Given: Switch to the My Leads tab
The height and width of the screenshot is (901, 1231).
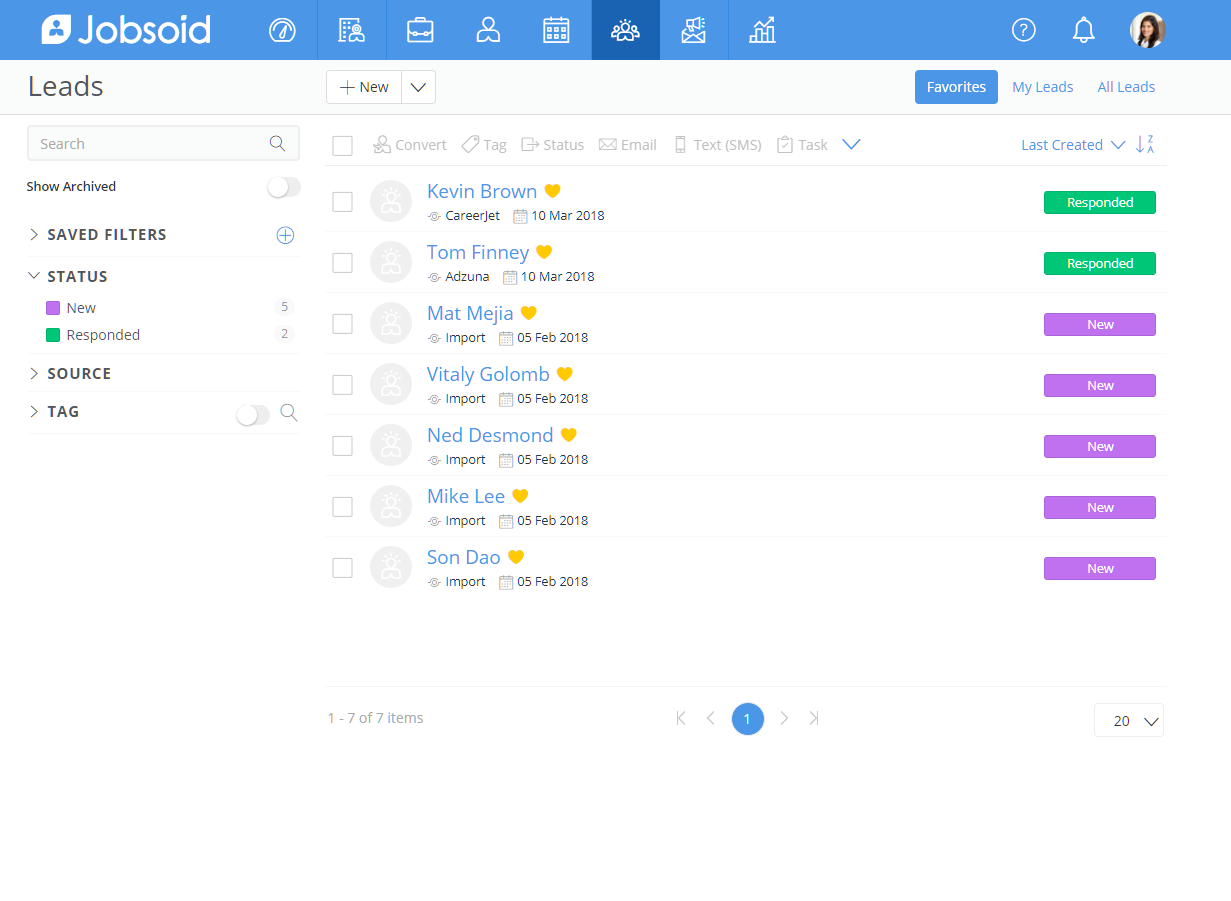Looking at the screenshot, I should coord(1042,87).
